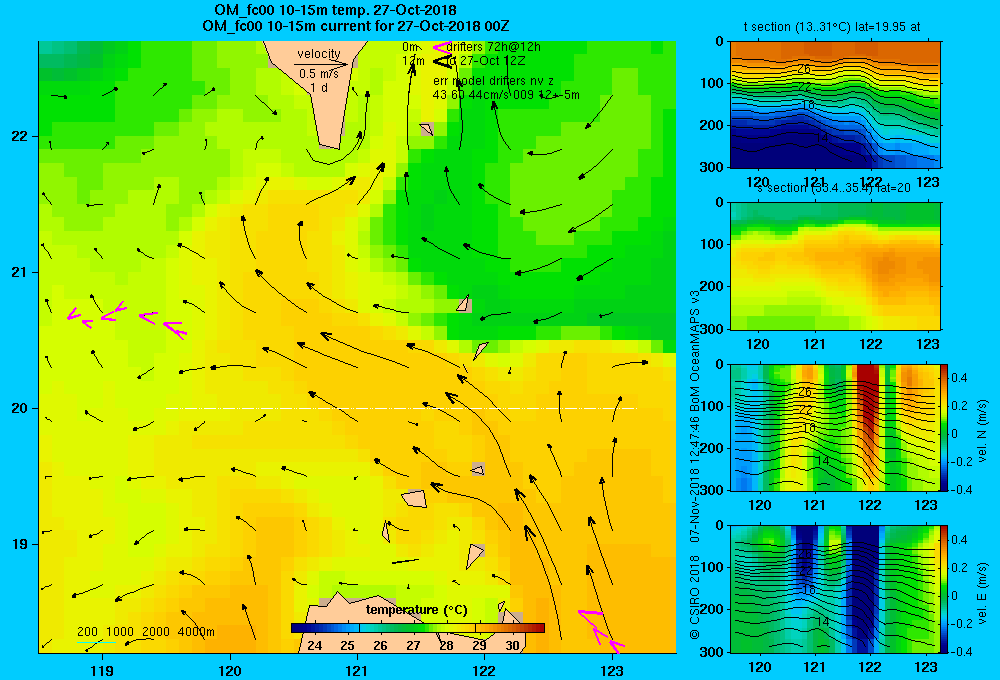Viewport: 1000px width, 680px height.
Task: Click 'temperature (°C)' colorbar label
Action: (x=416, y=610)
